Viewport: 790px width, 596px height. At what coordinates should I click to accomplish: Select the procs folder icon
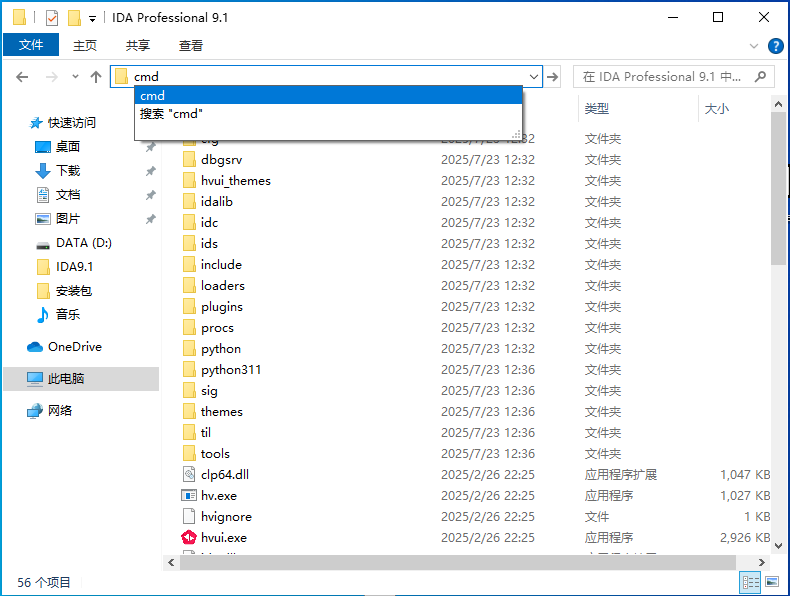point(189,327)
